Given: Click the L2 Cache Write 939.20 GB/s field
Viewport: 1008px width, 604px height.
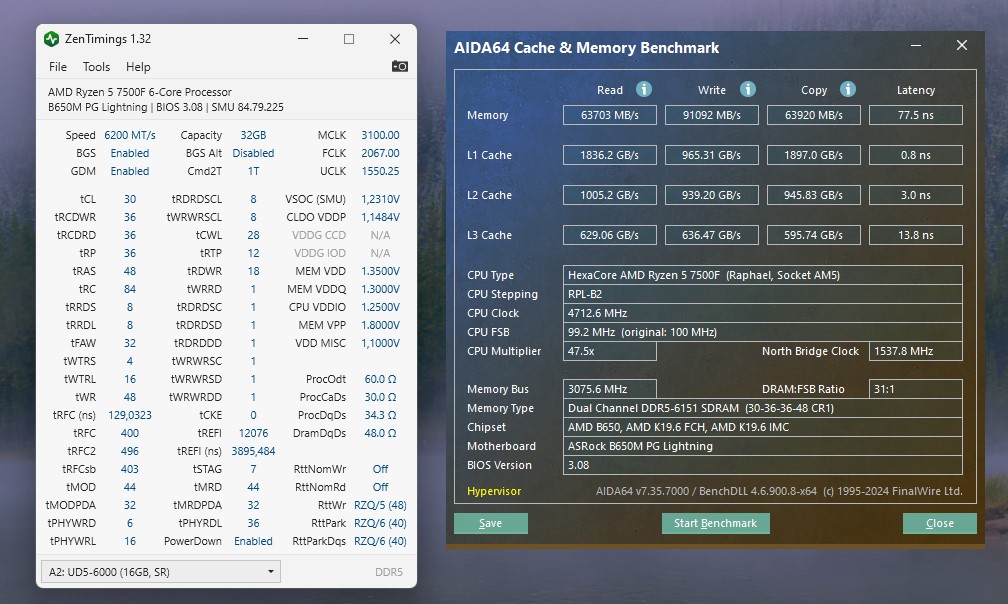Looking at the screenshot, I should coord(712,195).
